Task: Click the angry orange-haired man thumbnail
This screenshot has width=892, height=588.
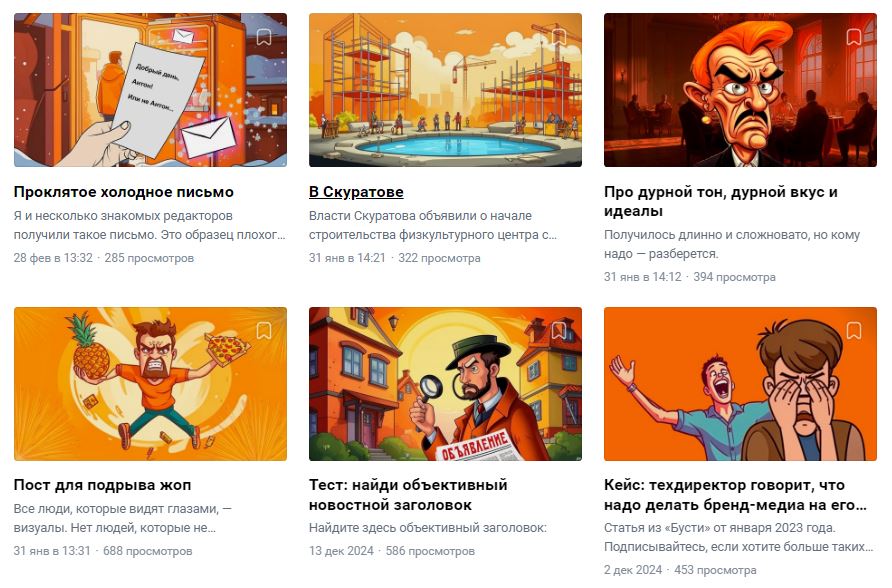Action: [x=740, y=90]
